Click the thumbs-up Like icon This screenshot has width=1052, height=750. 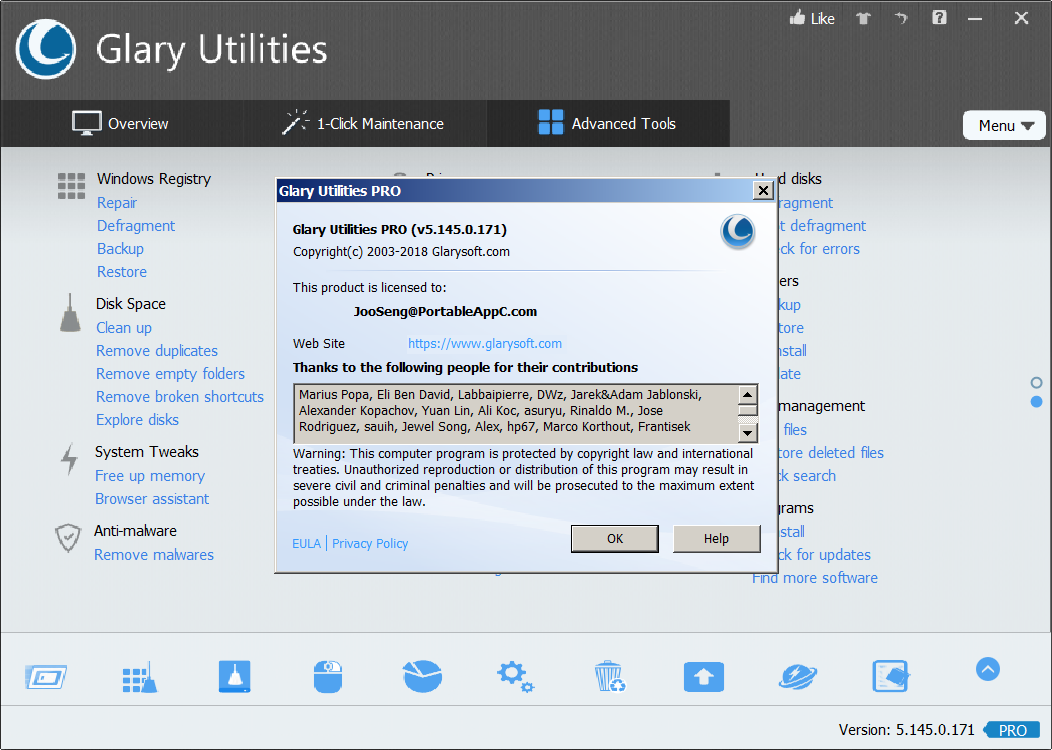click(x=797, y=18)
